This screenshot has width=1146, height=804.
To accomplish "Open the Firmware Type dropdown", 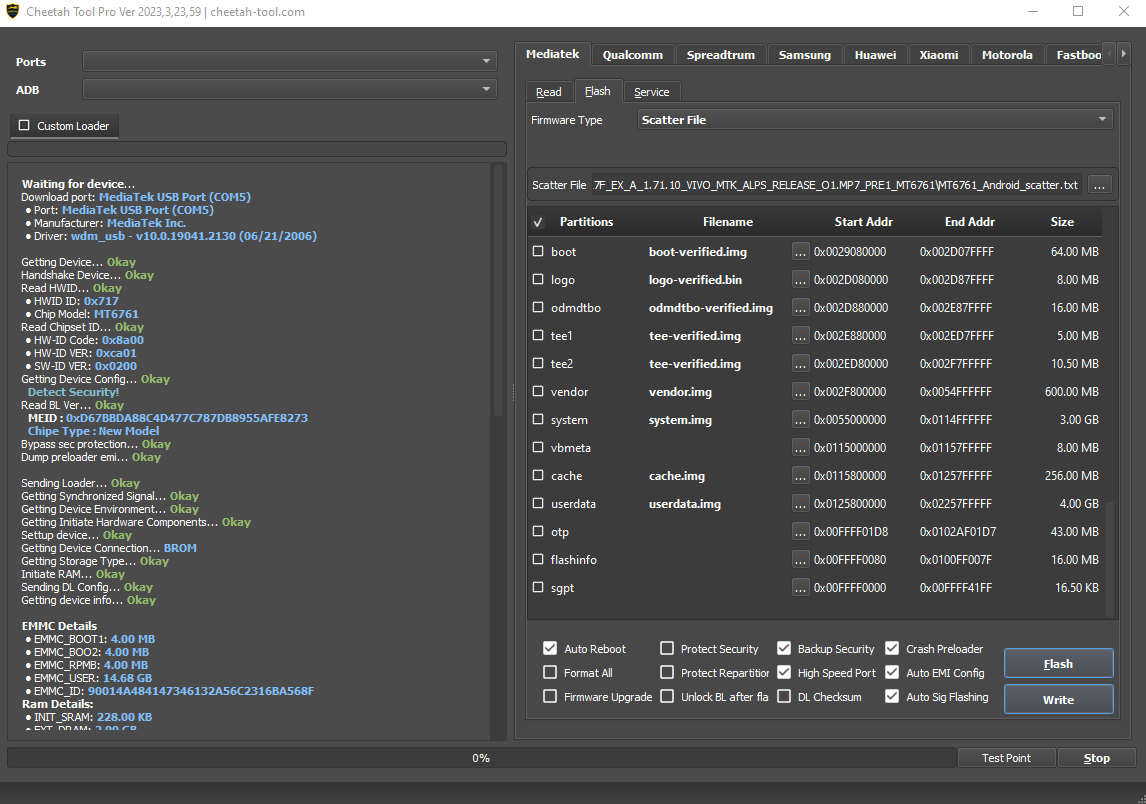I will pos(875,120).
